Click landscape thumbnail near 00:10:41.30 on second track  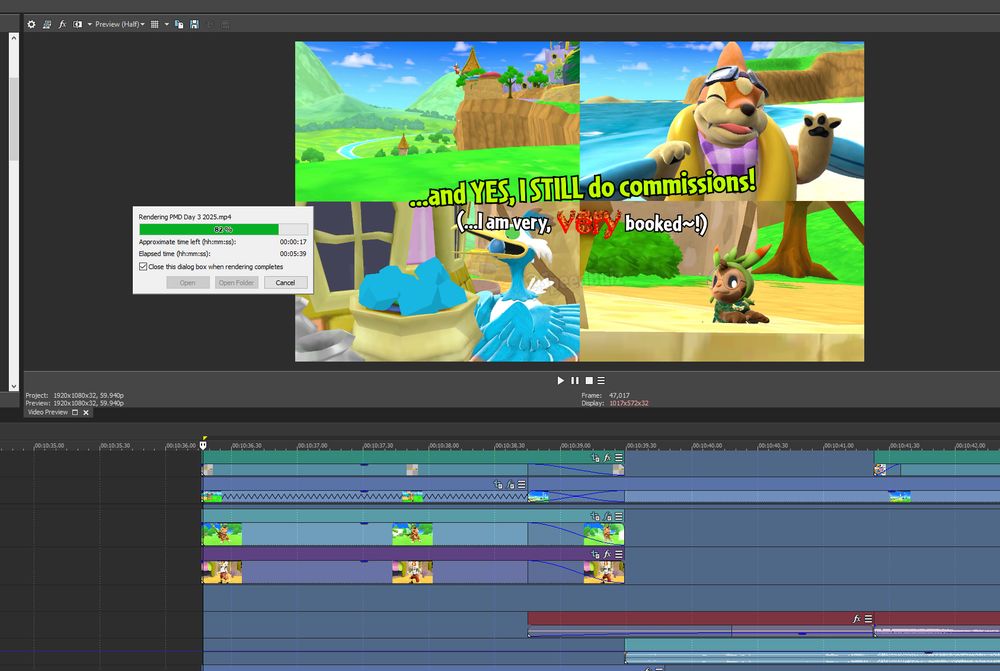click(x=899, y=496)
